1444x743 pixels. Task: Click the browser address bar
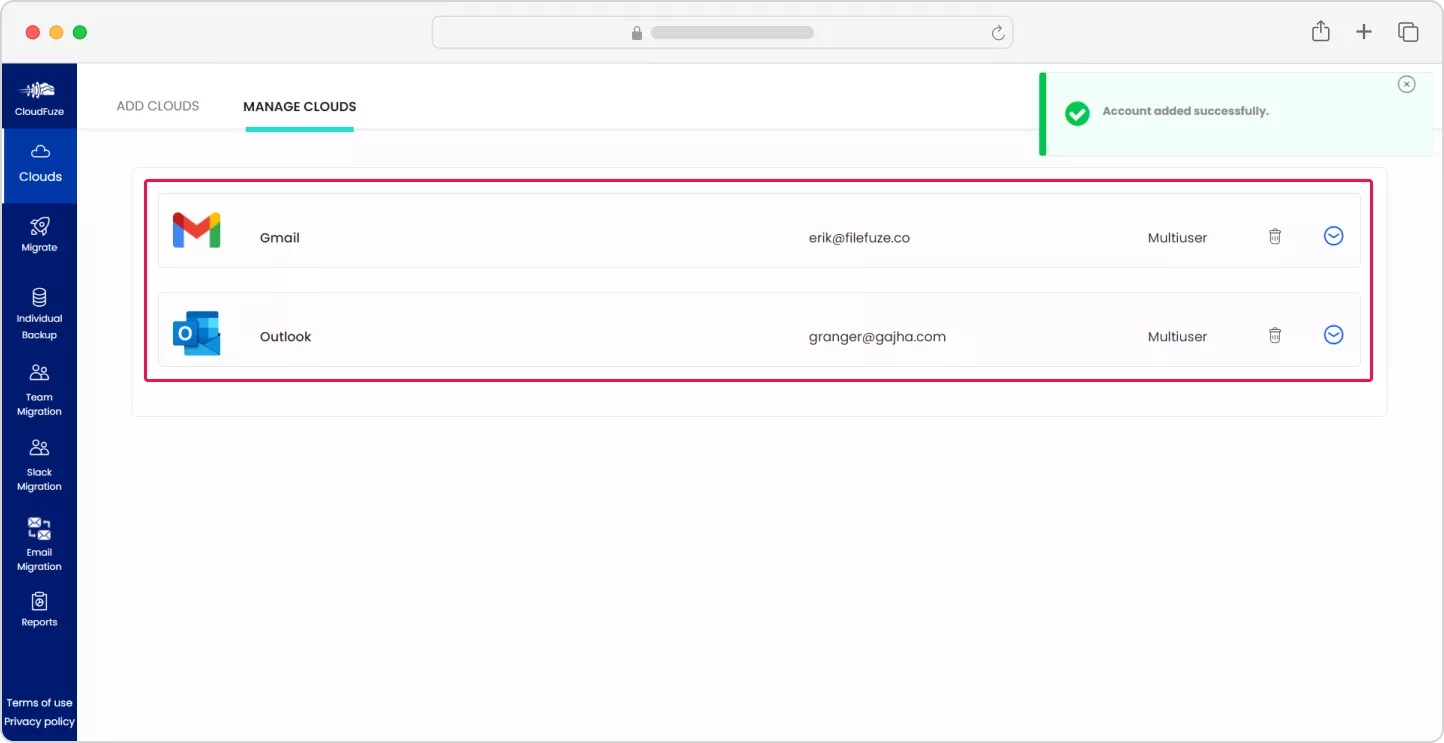coord(722,32)
